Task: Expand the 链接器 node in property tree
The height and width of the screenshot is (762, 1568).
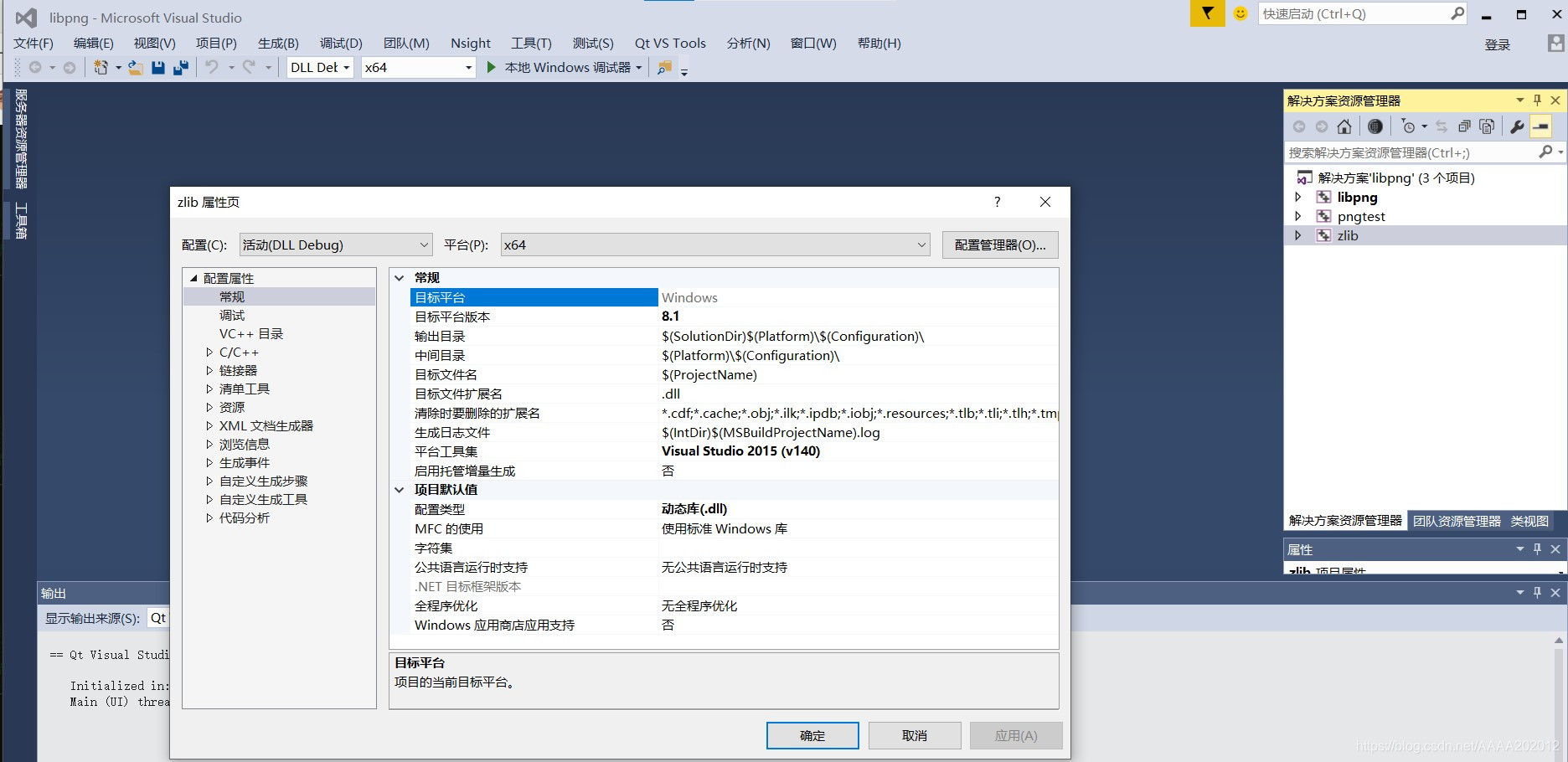Action: coord(209,370)
